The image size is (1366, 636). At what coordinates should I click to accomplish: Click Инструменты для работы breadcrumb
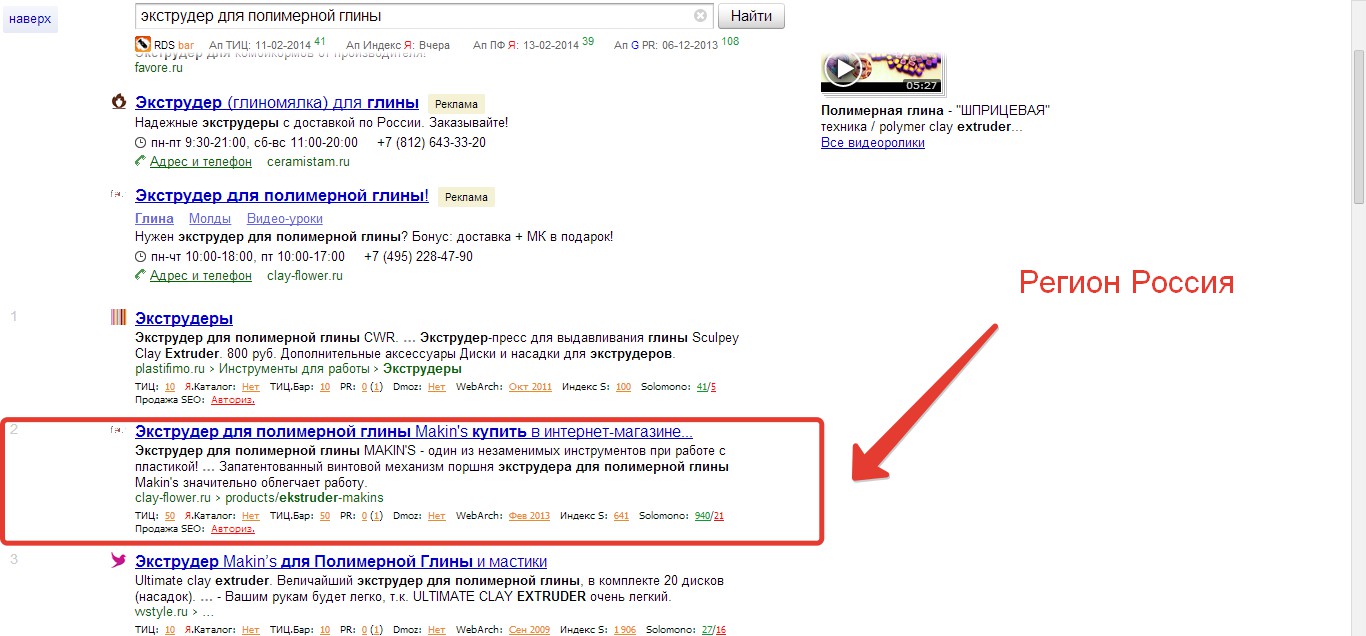(294, 368)
